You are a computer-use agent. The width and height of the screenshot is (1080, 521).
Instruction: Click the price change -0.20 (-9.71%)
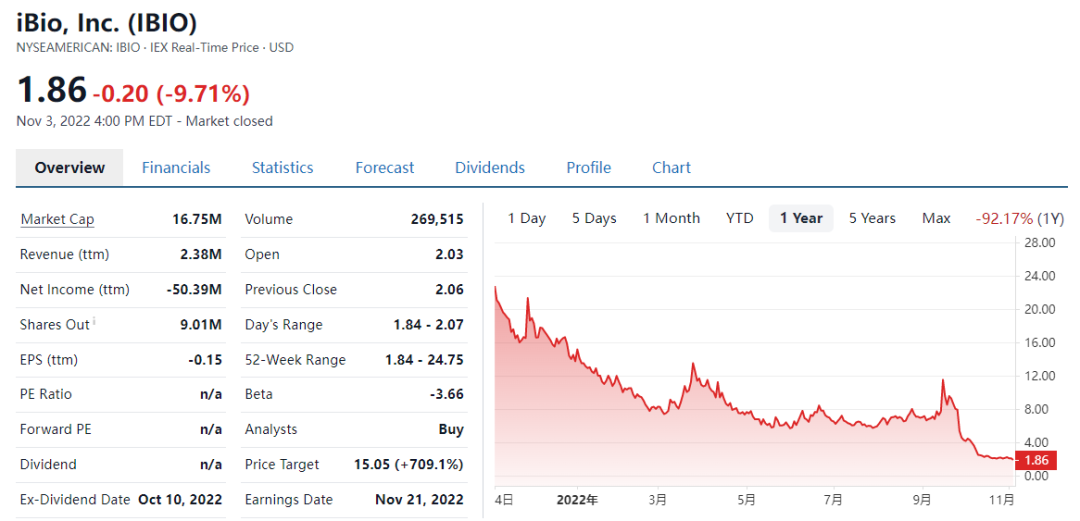point(171,93)
